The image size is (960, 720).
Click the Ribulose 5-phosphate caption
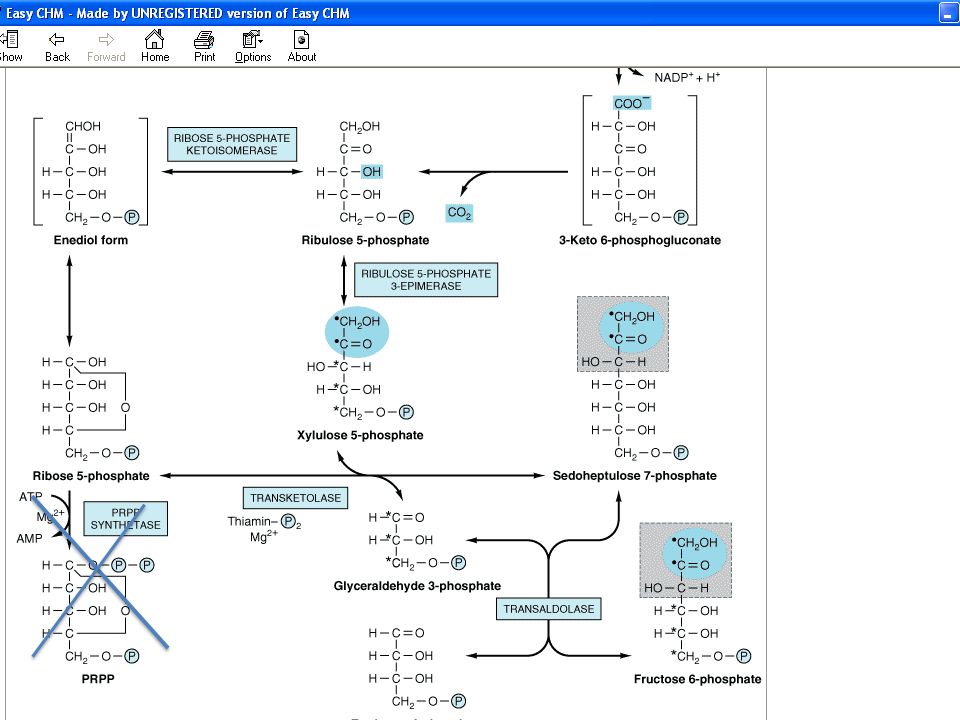[365, 240]
